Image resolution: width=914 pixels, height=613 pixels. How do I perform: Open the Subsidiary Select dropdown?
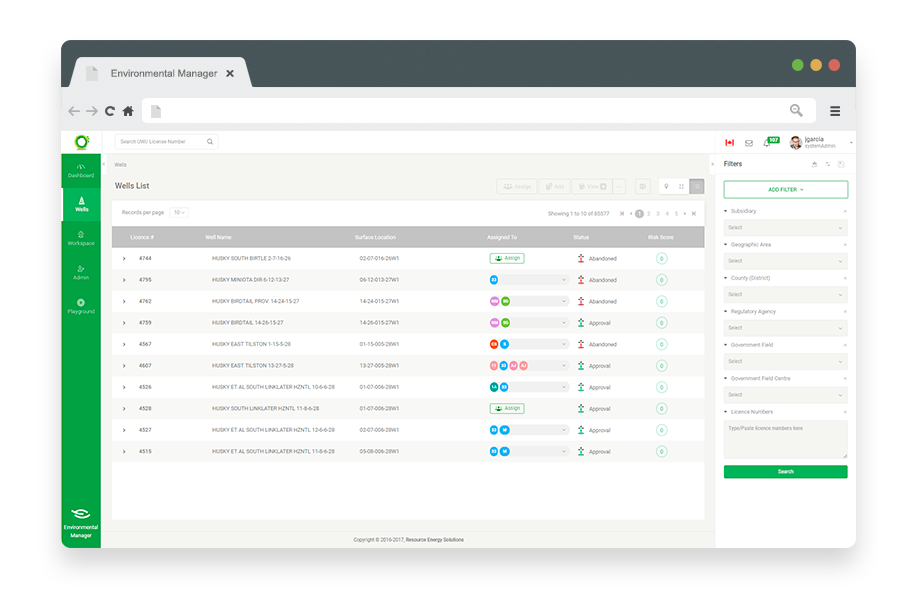click(x=785, y=227)
